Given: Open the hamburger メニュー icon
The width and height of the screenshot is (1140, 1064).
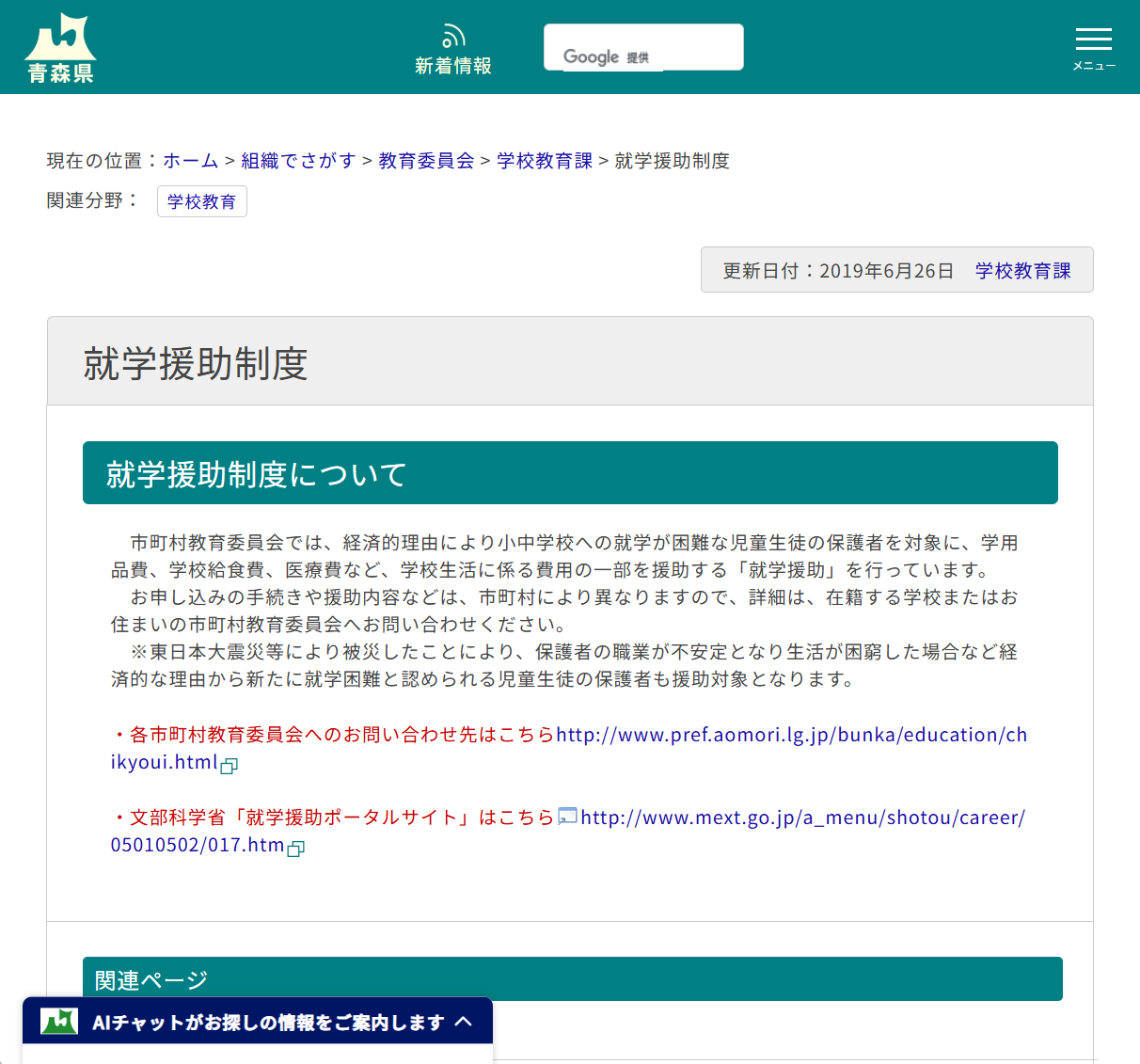Looking at the screenshot, I should pos(1093,40).
